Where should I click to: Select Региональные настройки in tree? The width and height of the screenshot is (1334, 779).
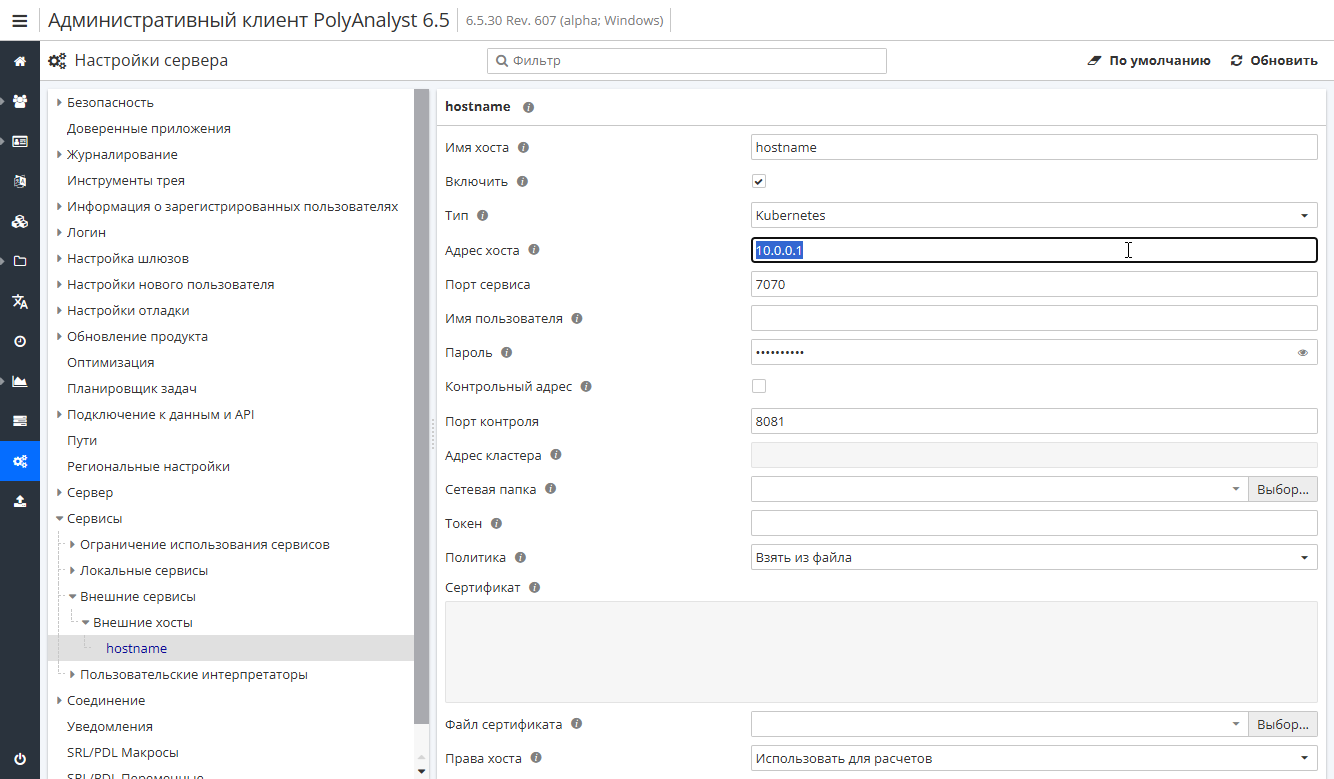tap(148, 466)
